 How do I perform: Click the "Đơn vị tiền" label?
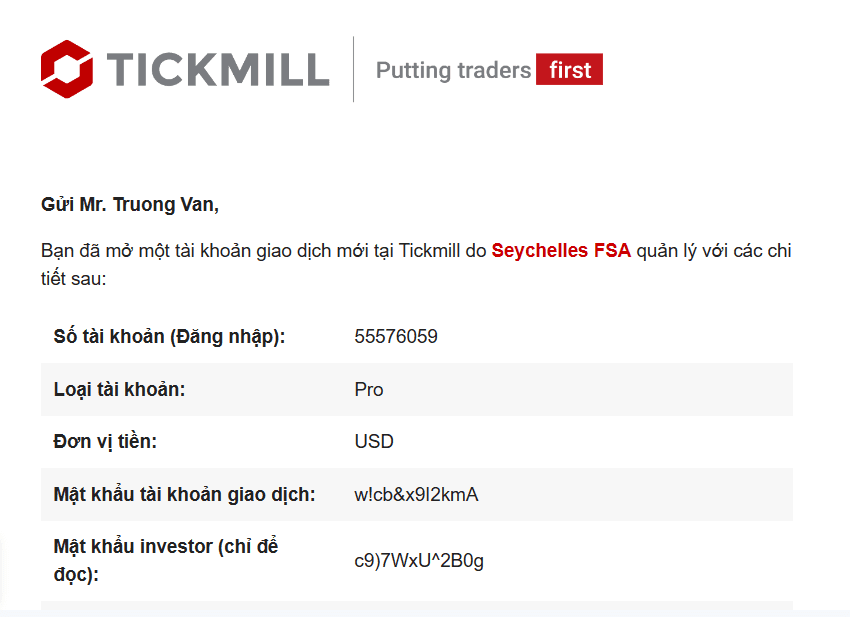click(105, 442)
